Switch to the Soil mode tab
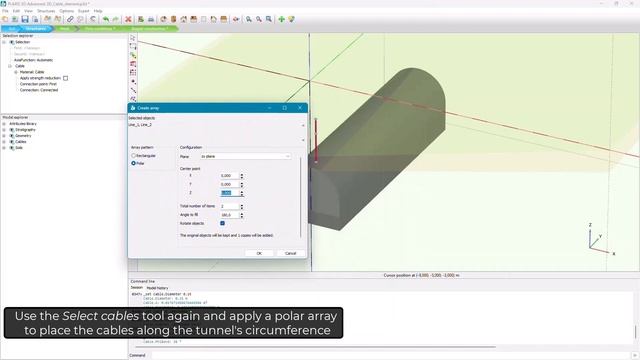 (12, 29)
